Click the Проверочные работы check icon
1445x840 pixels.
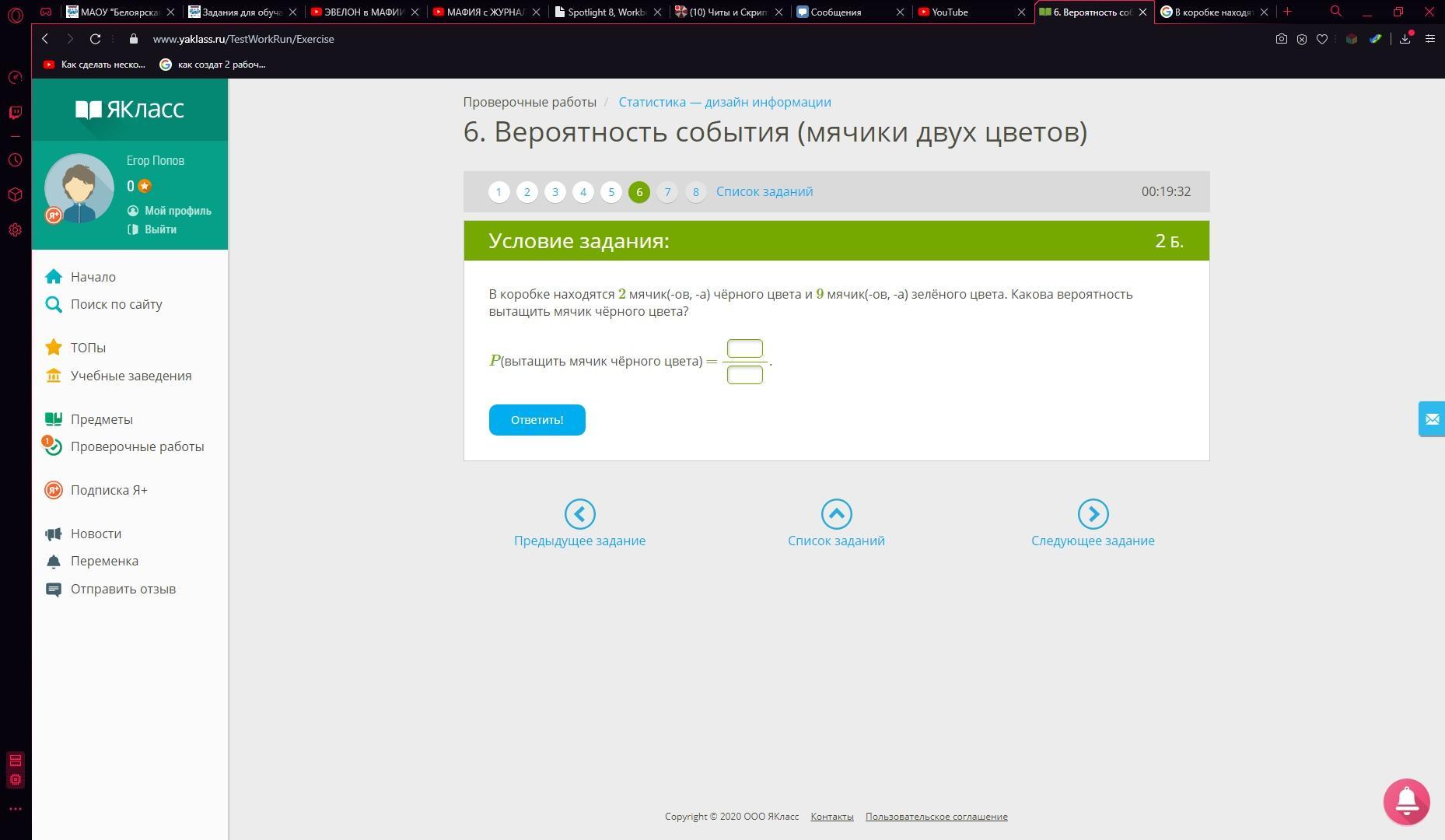pos(53,446)
